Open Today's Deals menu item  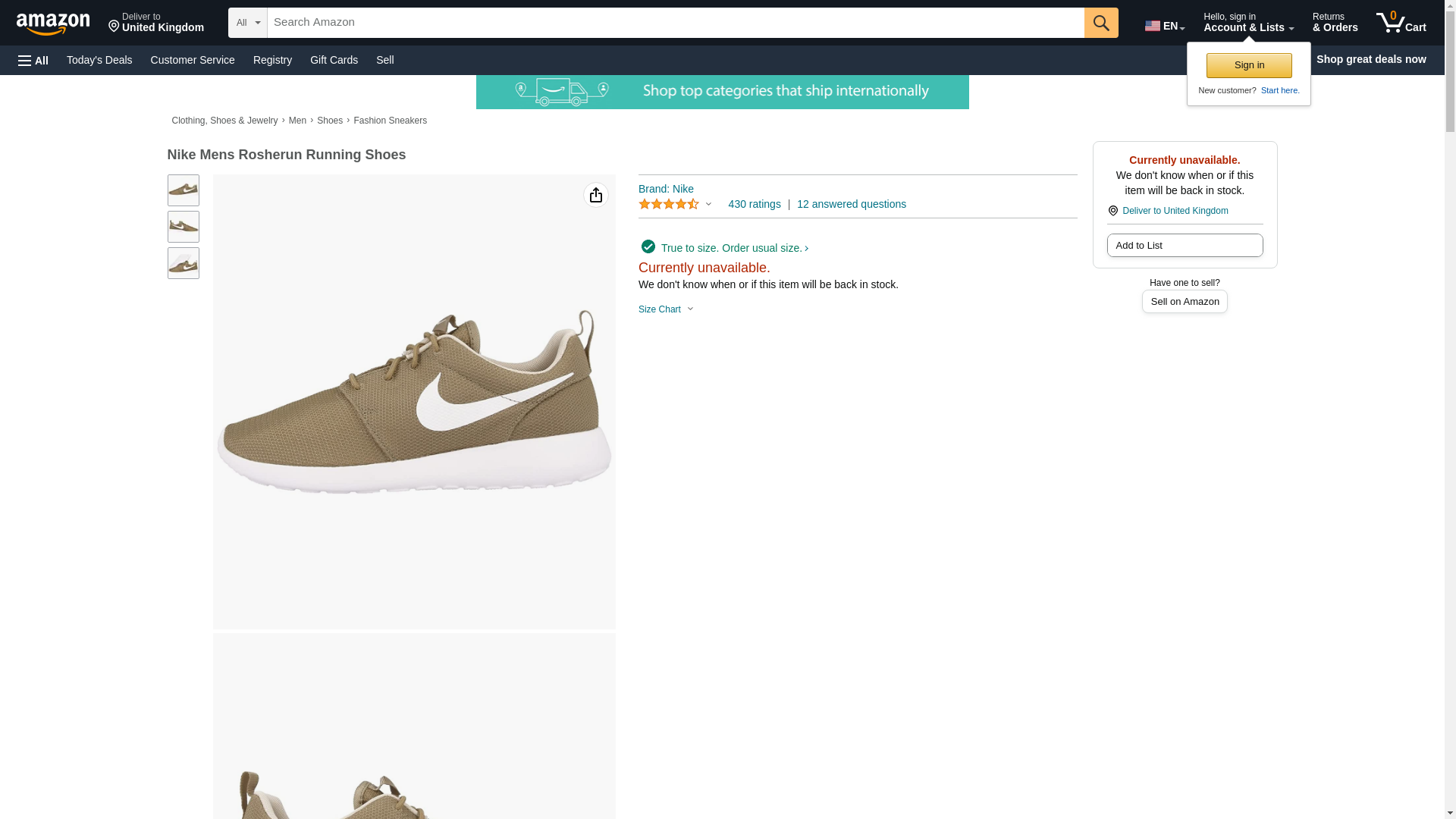tap(99, 60)
